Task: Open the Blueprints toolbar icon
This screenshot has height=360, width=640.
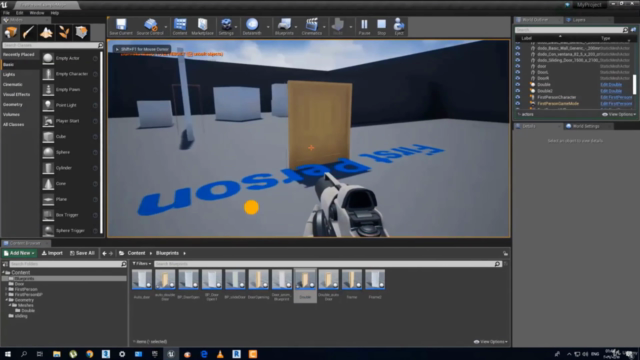Action: tap(284, 27)
